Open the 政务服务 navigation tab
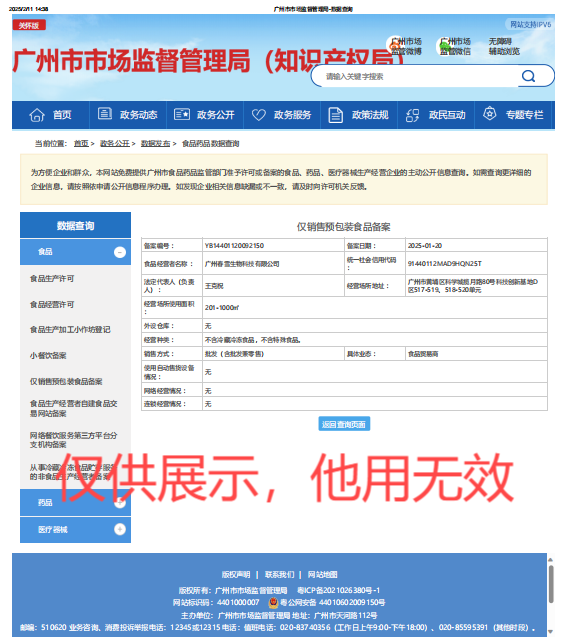Image resolution: width=567 pixels, height=637 pixels. click(282, 115)
